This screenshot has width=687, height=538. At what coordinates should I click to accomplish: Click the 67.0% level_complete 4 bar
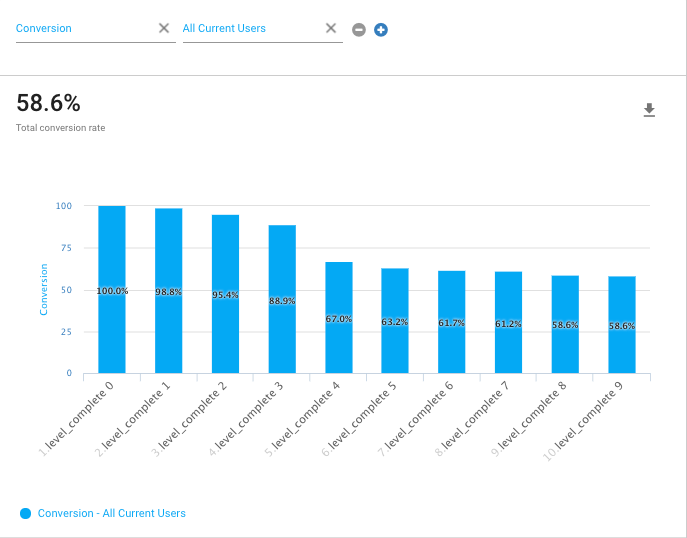tap(339, 318)
